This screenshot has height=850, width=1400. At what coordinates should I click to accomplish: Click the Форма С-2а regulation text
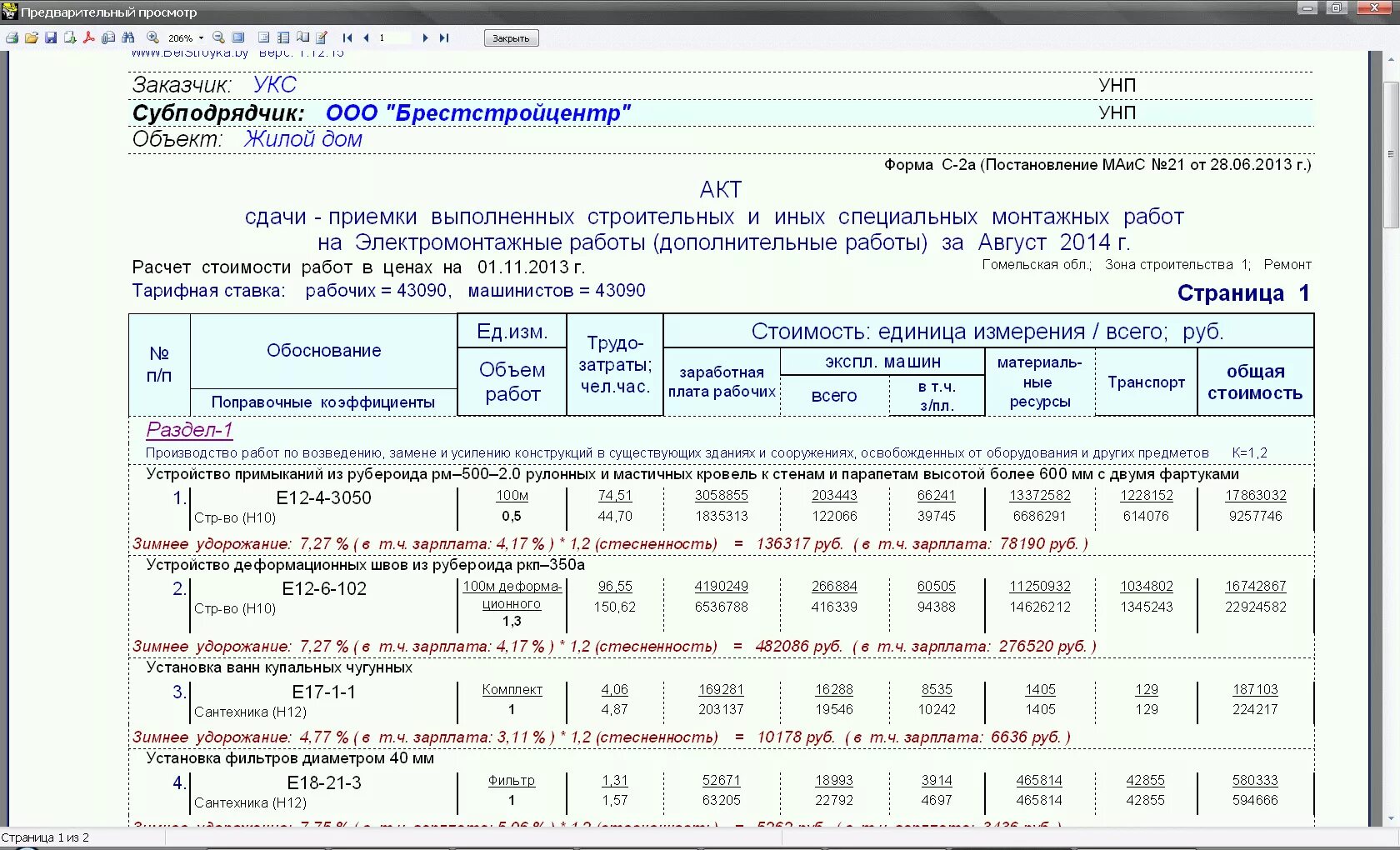click(x=1097, y=165)
